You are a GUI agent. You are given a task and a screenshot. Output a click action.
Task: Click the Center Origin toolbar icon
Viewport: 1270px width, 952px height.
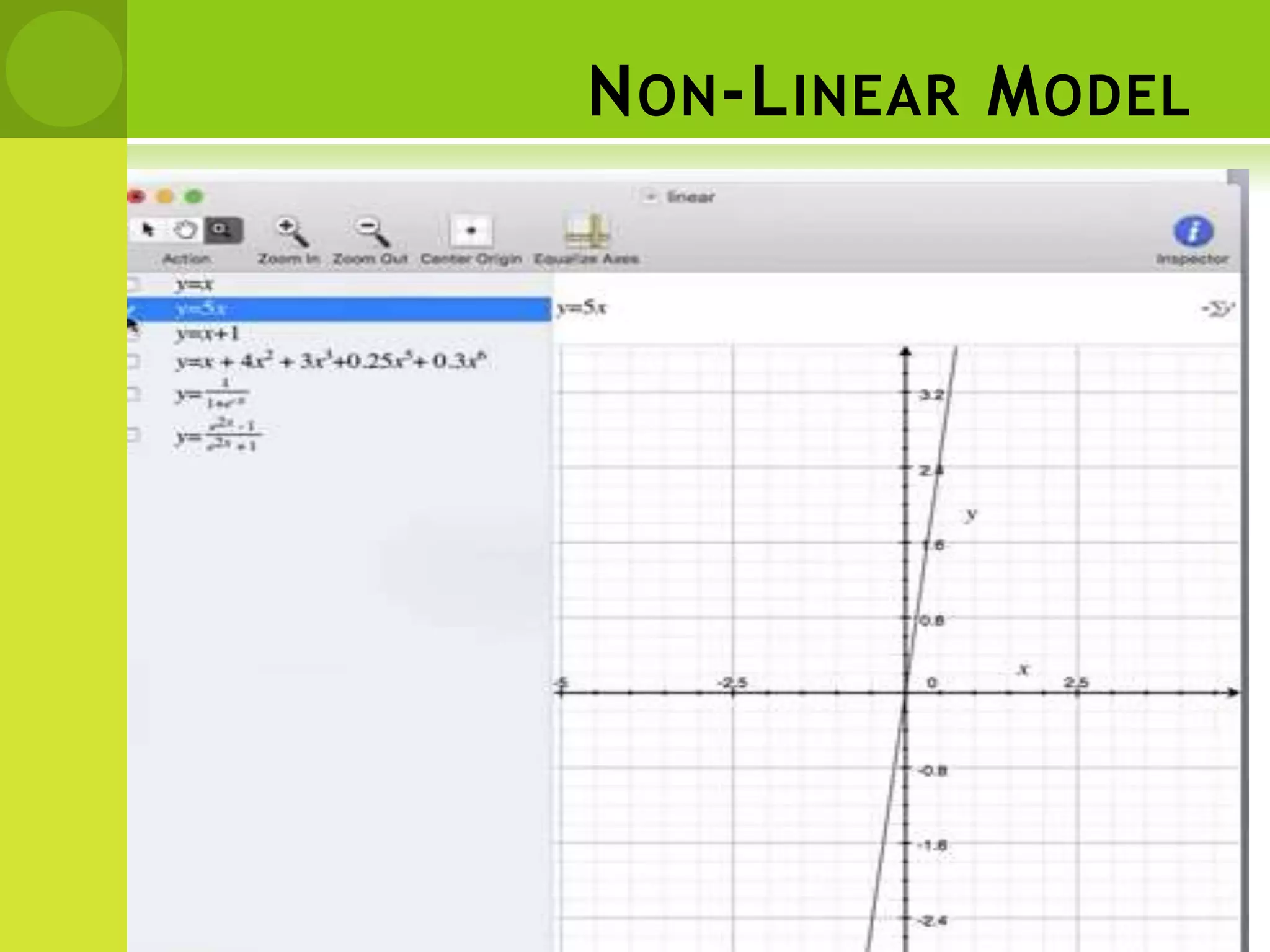coord(471,231)
